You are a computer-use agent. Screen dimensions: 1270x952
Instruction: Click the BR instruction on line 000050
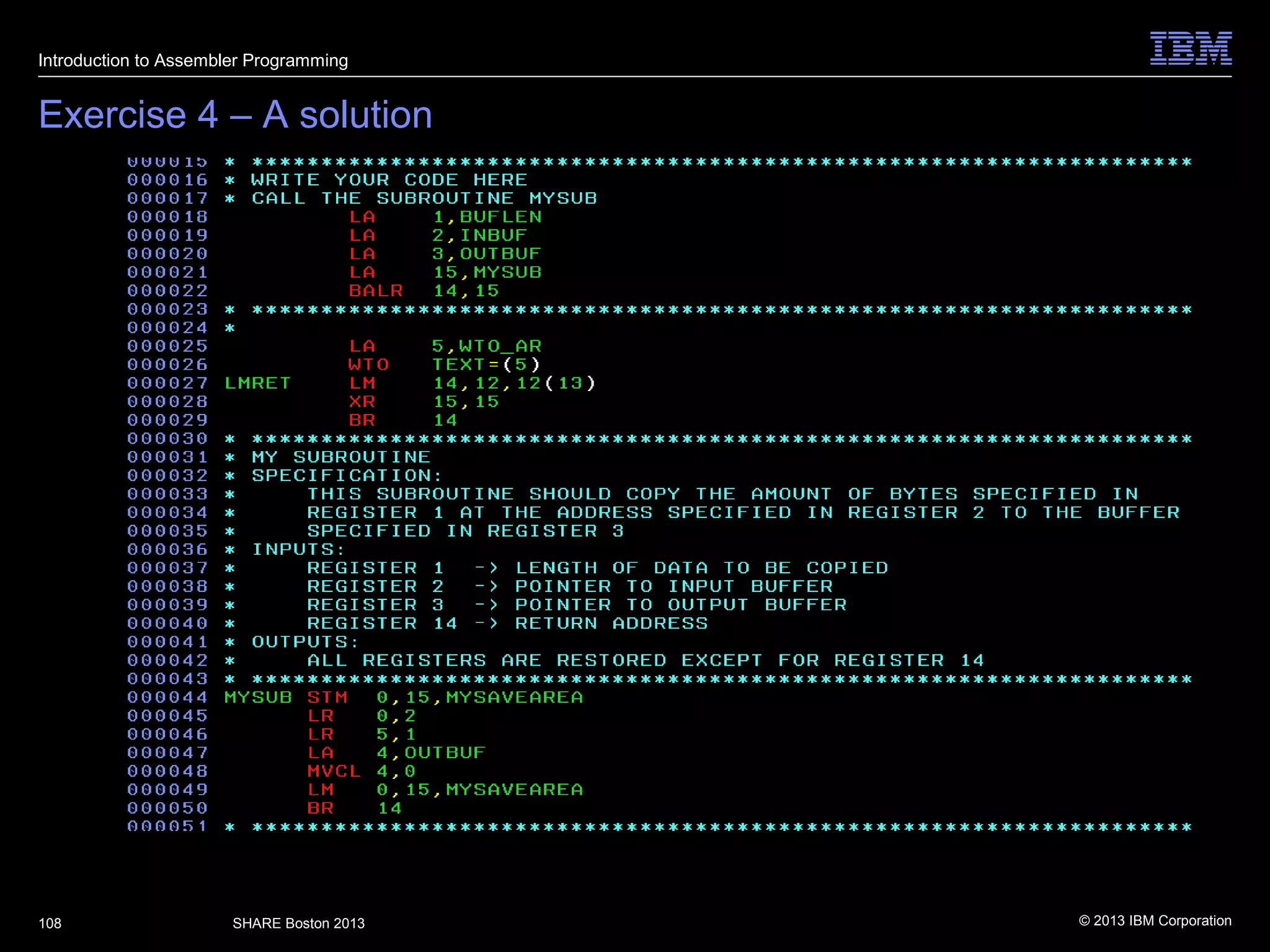[x=321, y=808]
